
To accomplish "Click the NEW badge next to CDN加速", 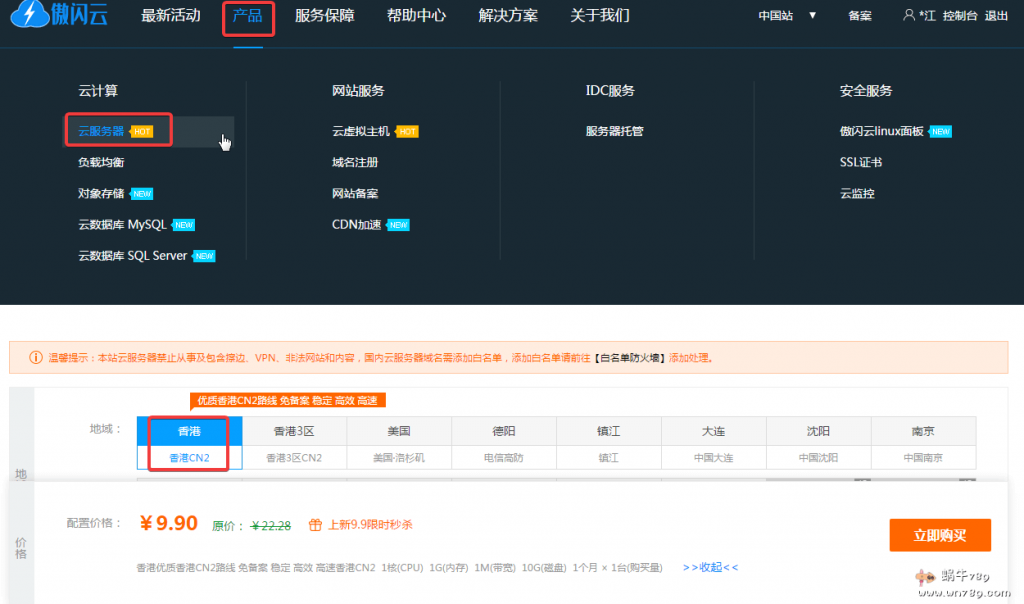I will pos(398,224).
